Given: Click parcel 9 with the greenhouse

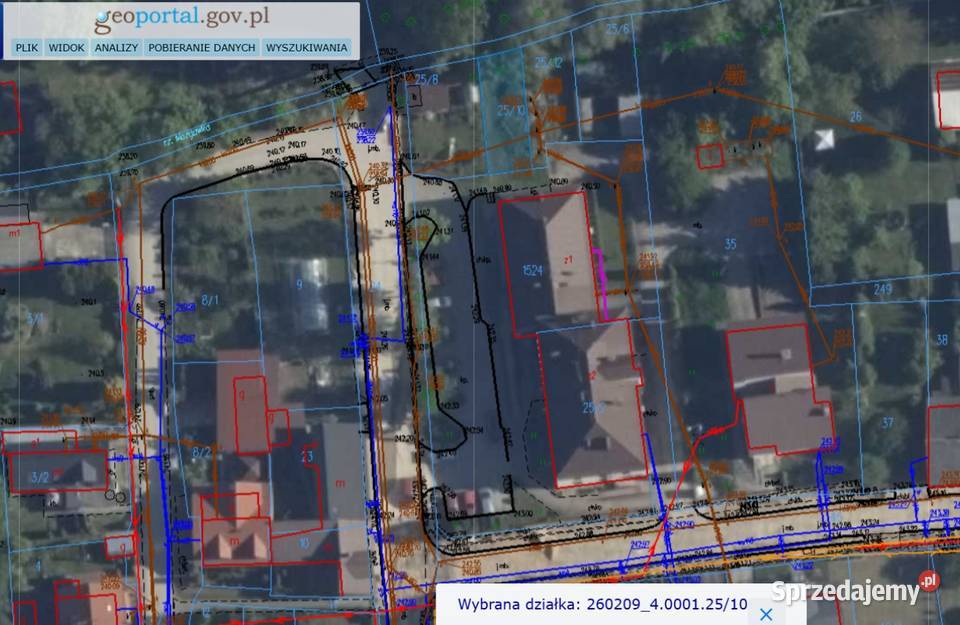Looking at the screenshot, I should coord(300,285).
